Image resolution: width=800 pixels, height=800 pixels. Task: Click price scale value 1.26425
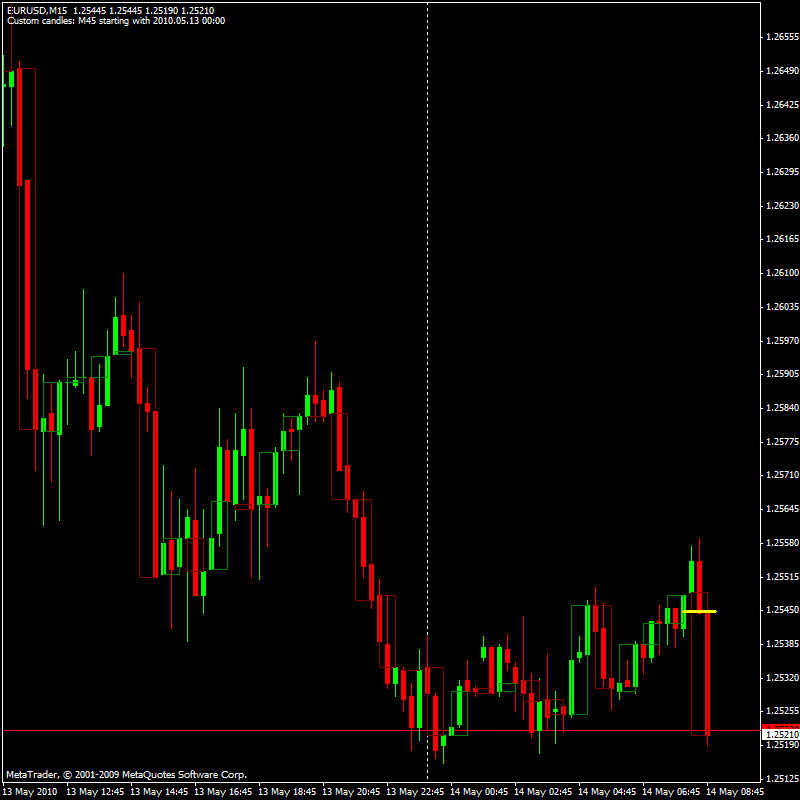783,105
